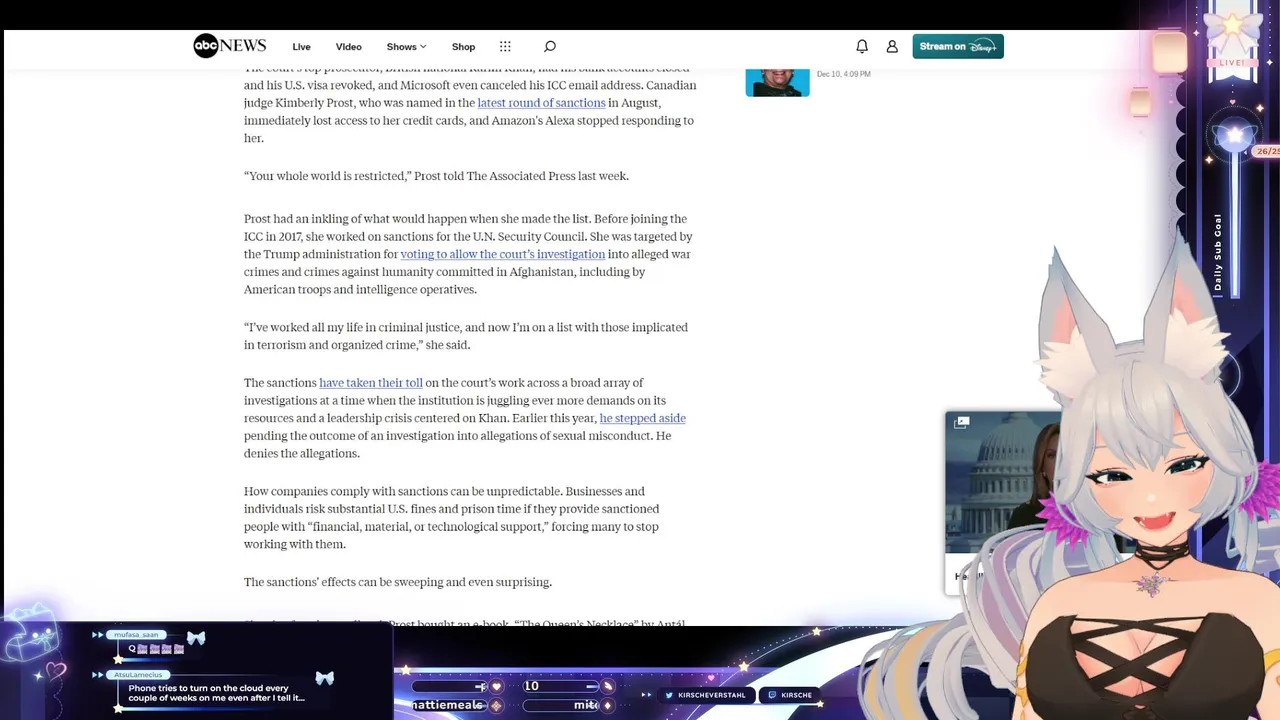Open the 'he stepped aside' link
This screenshot has width=1280, height=720.
642,418
